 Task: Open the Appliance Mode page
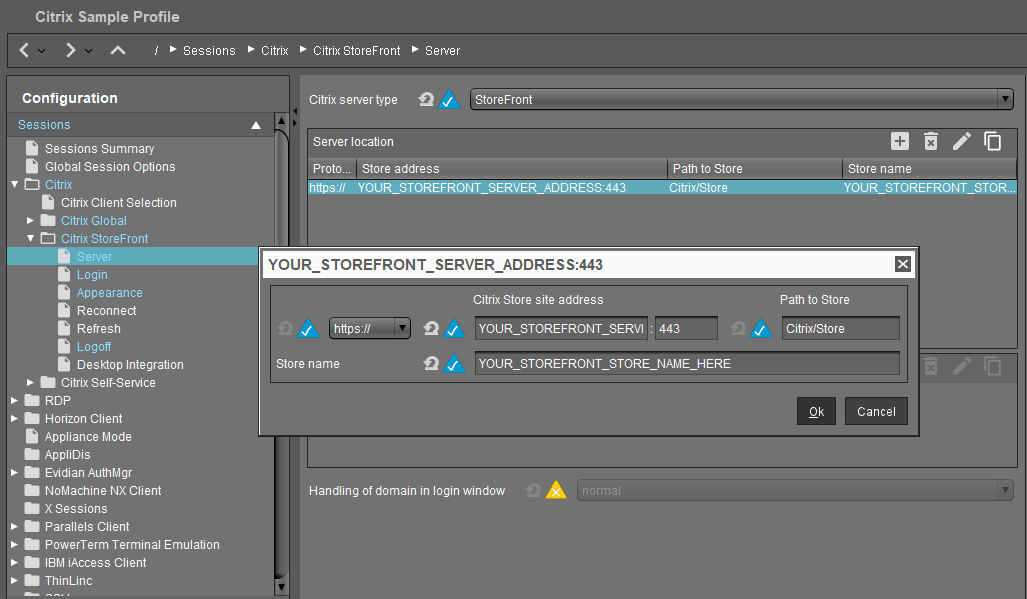(88, 437)
